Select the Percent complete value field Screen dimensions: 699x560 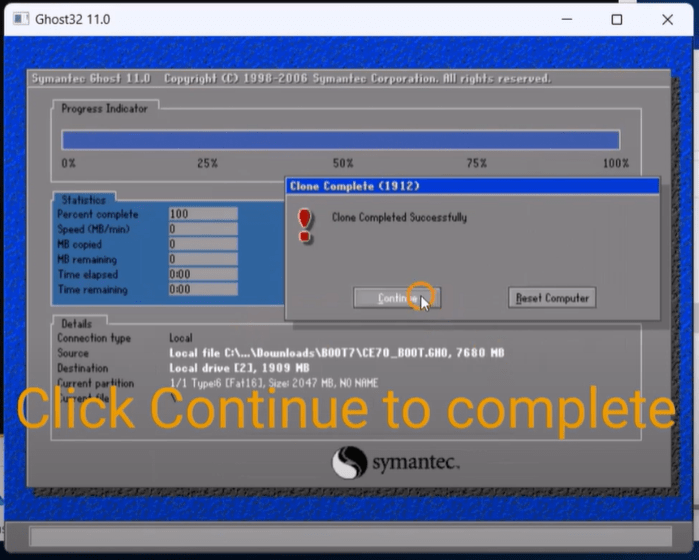(202, 214)
